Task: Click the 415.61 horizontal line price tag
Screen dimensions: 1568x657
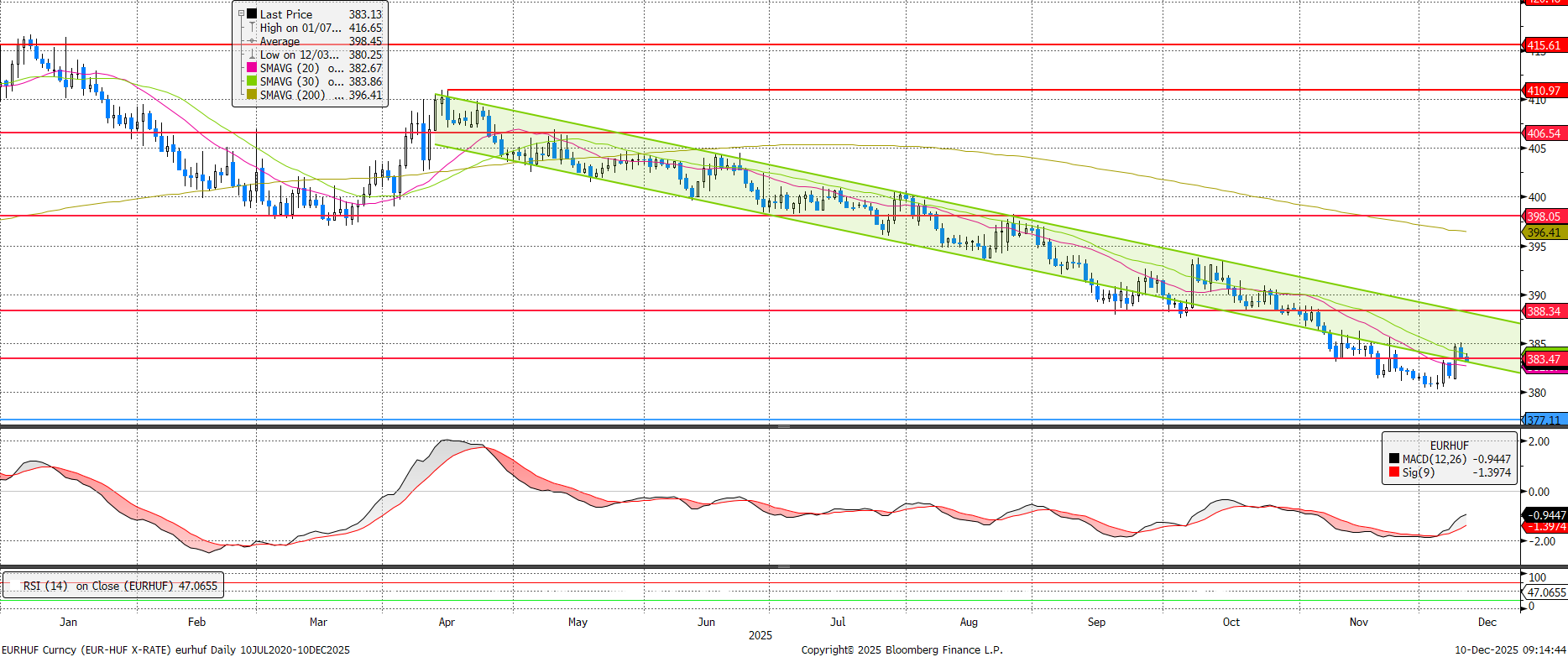Action: pos(1544,45)
